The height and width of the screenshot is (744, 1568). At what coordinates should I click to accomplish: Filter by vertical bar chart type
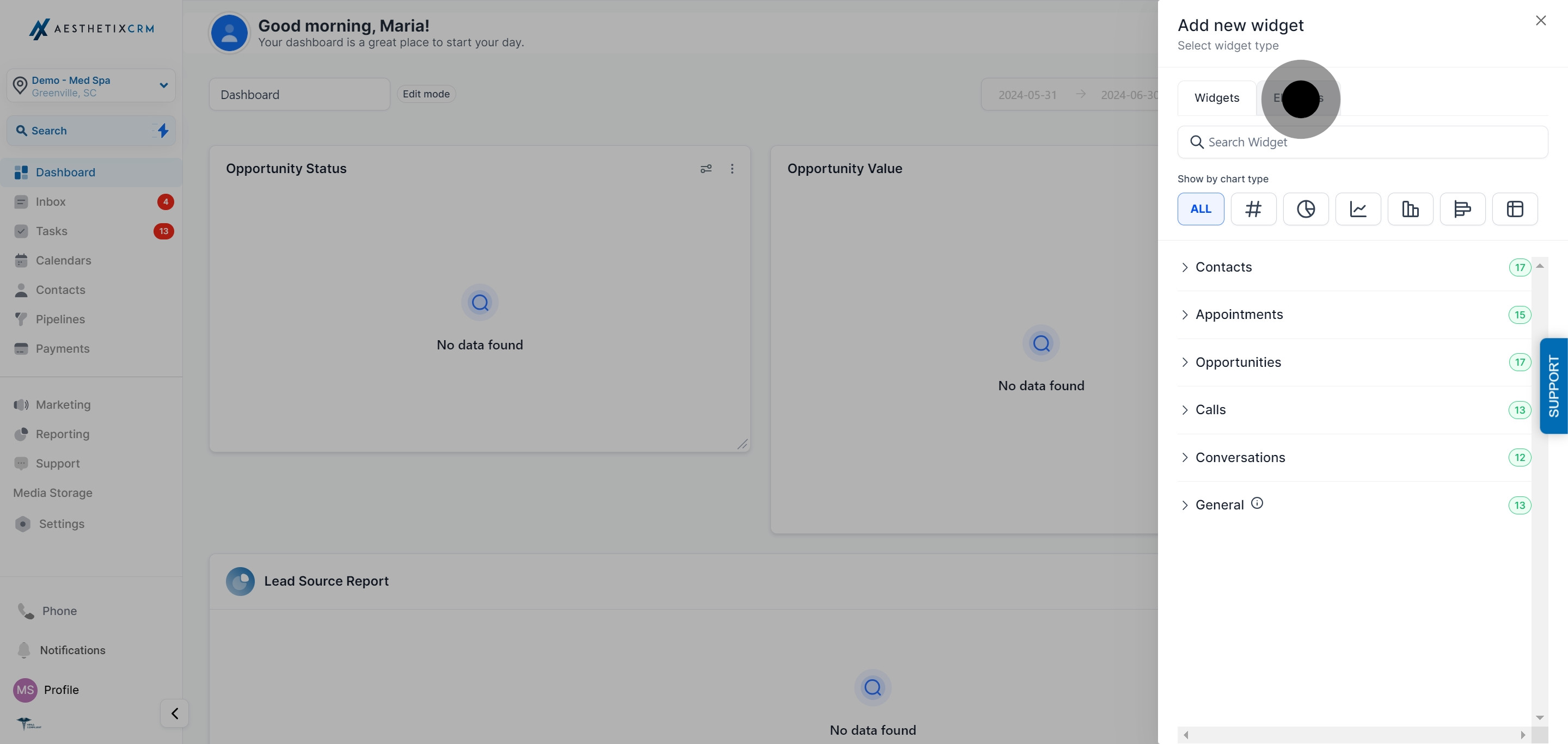(x=1410, y=208)
